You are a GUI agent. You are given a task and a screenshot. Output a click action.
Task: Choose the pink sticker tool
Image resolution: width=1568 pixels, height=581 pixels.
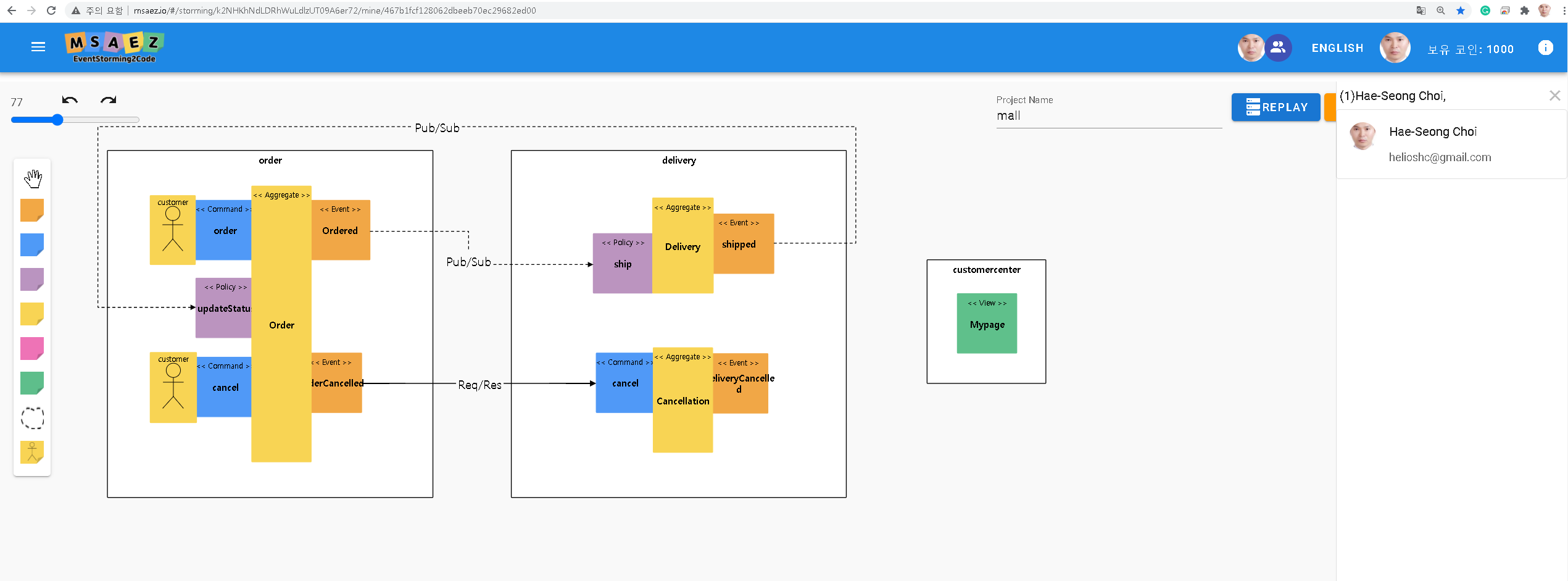click(32, 348)
